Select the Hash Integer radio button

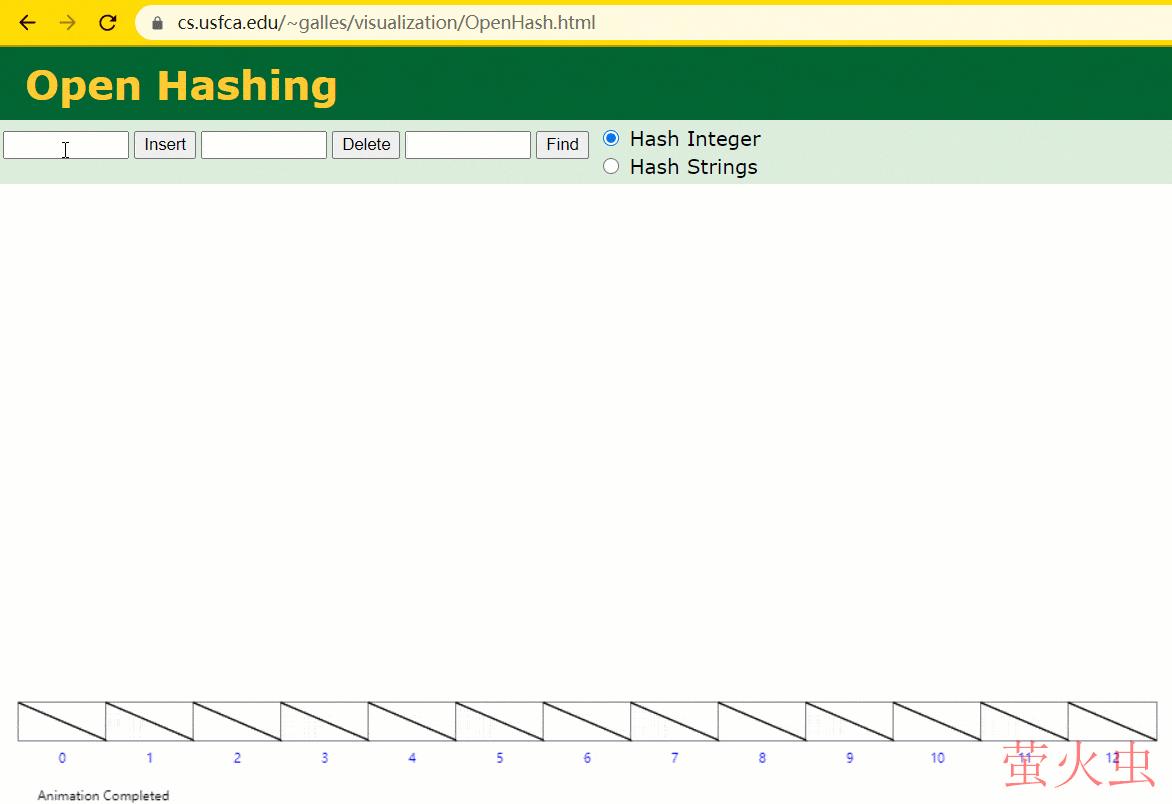tap(611, 138)
